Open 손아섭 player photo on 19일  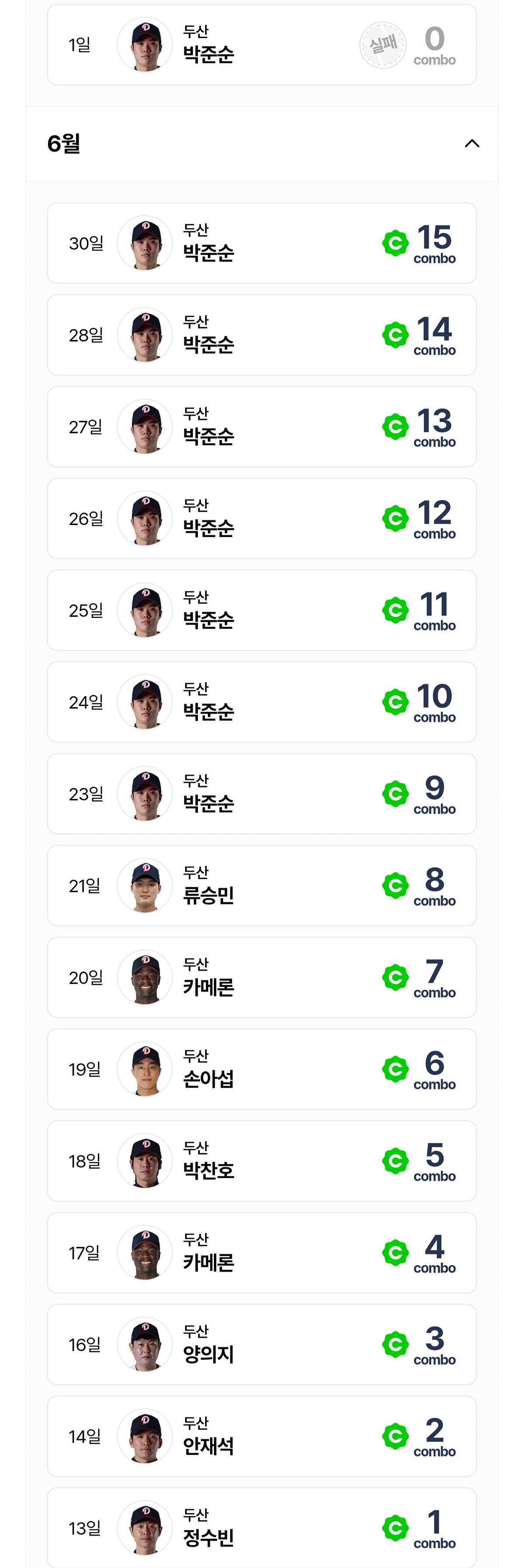click(x=145, y=1069)
